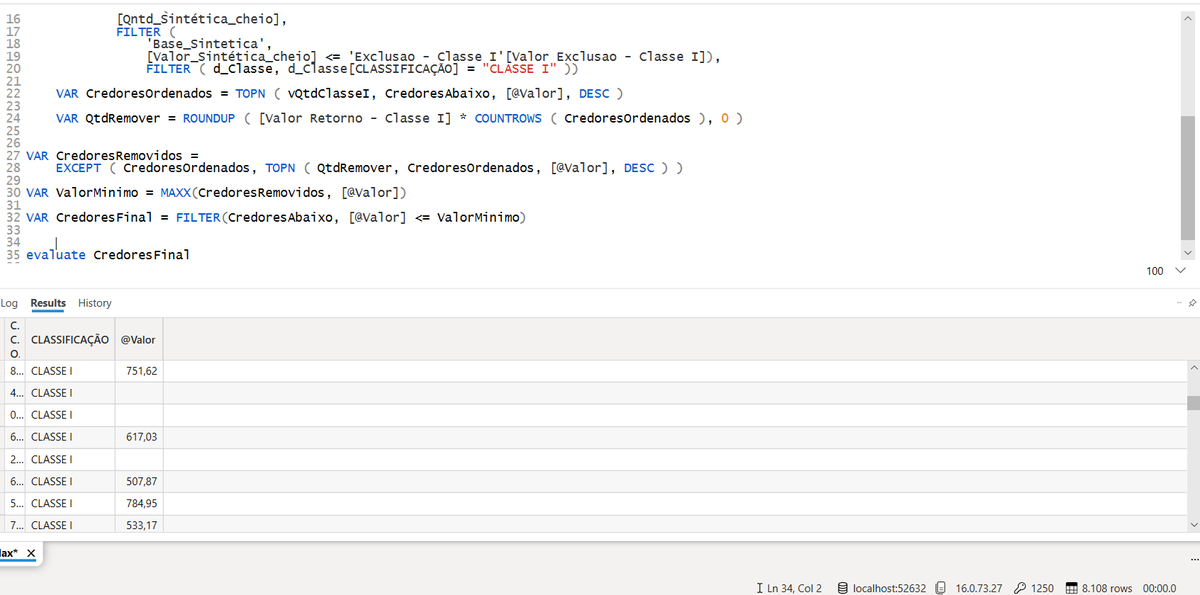Click Ln 34, Col 2 status text
1200x595 pixels.
click(x=795, y=588)
